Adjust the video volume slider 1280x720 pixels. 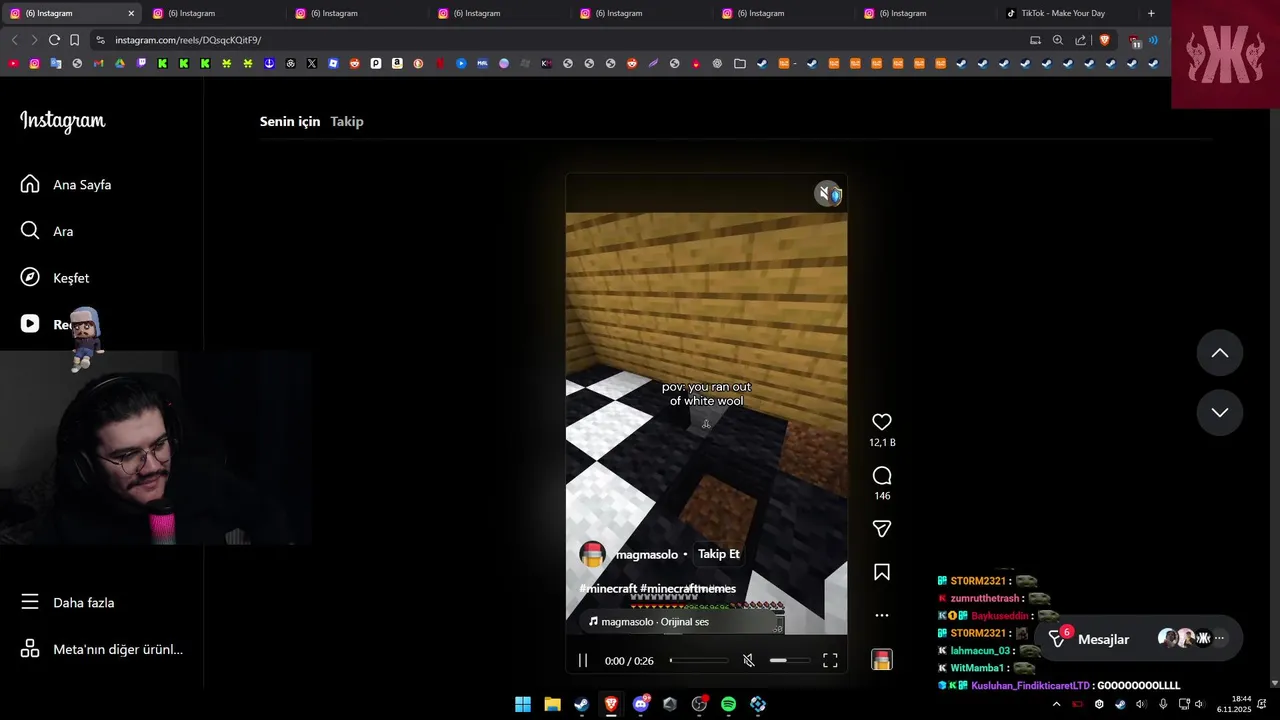tap(791, 661)
